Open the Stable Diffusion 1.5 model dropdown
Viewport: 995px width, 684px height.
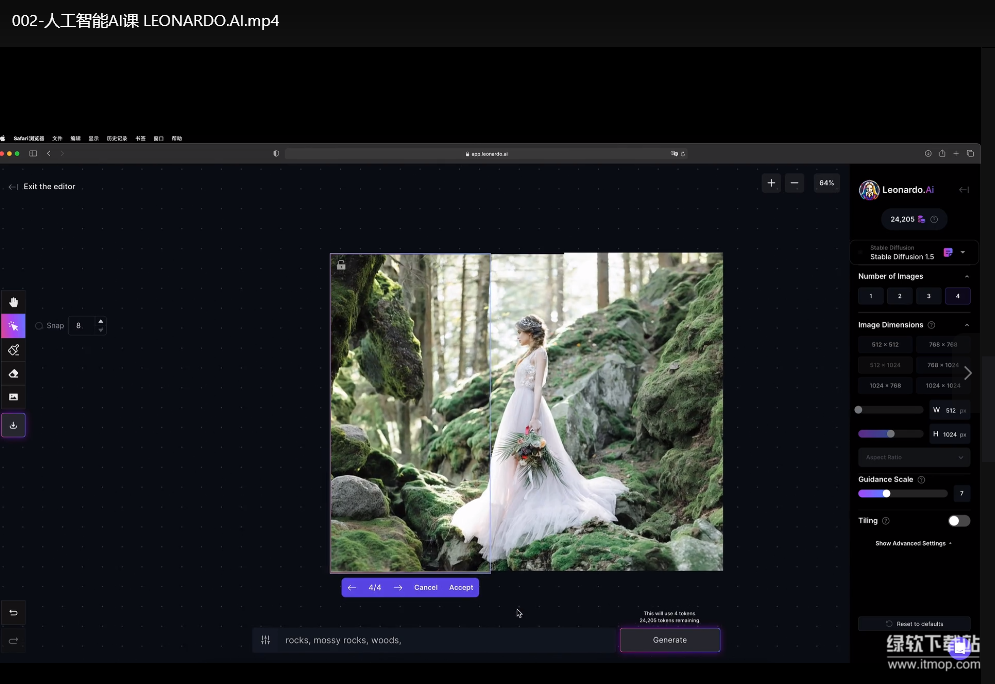914,252
